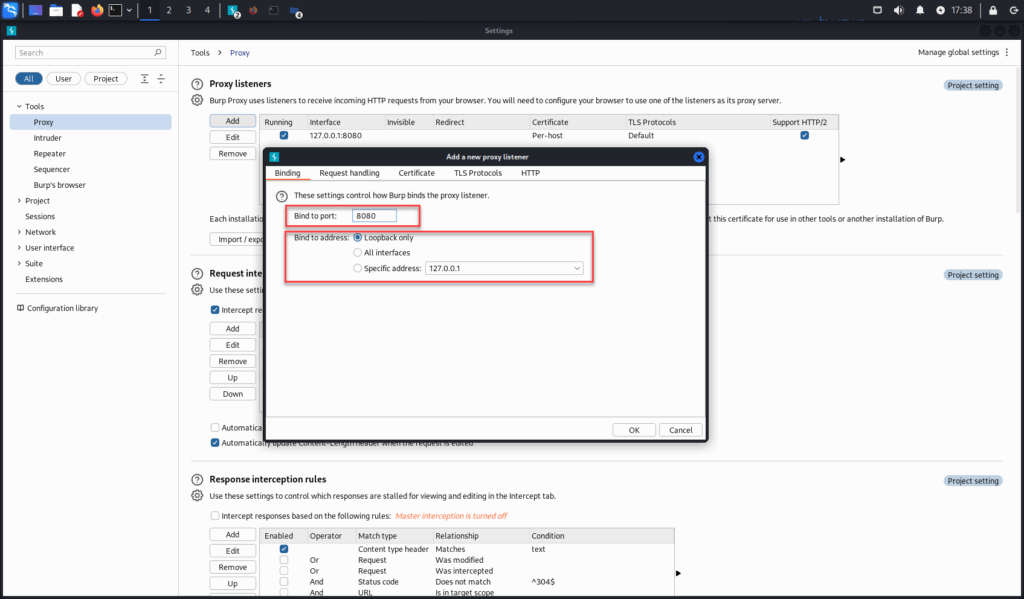Switch to workspace 4
The width and height of the screenshot is (1024, 599).
(208, 10)
